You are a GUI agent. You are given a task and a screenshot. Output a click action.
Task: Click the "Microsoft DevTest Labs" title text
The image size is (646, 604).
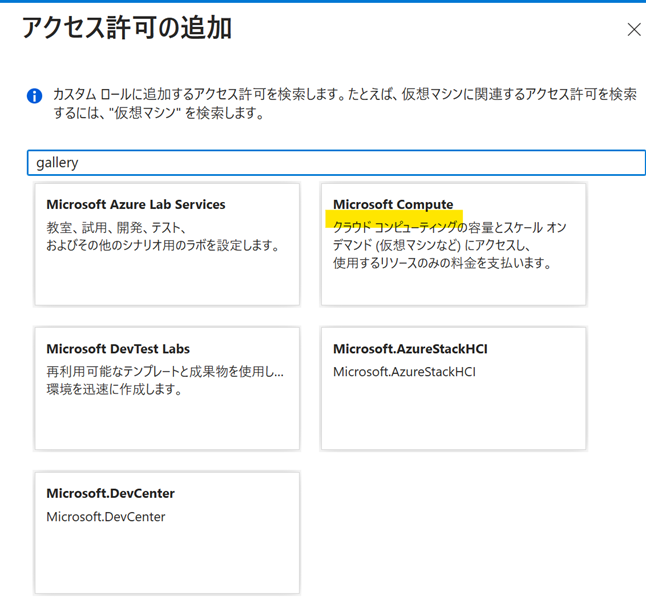(x=118, y=349)
